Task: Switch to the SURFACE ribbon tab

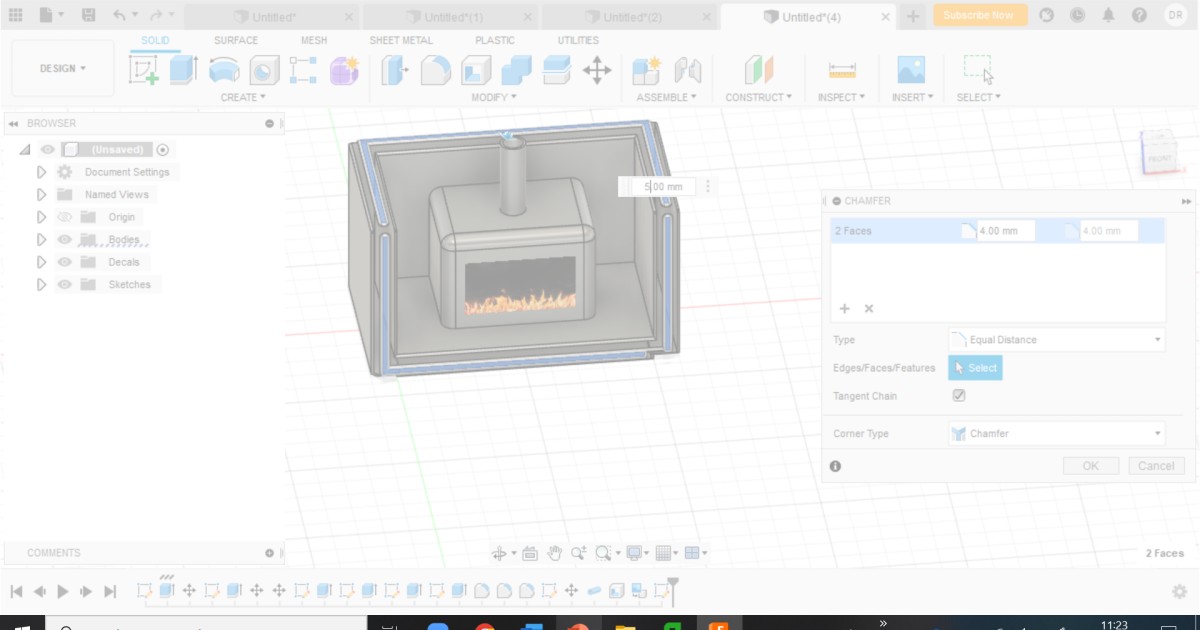Action: pos(235,40)
